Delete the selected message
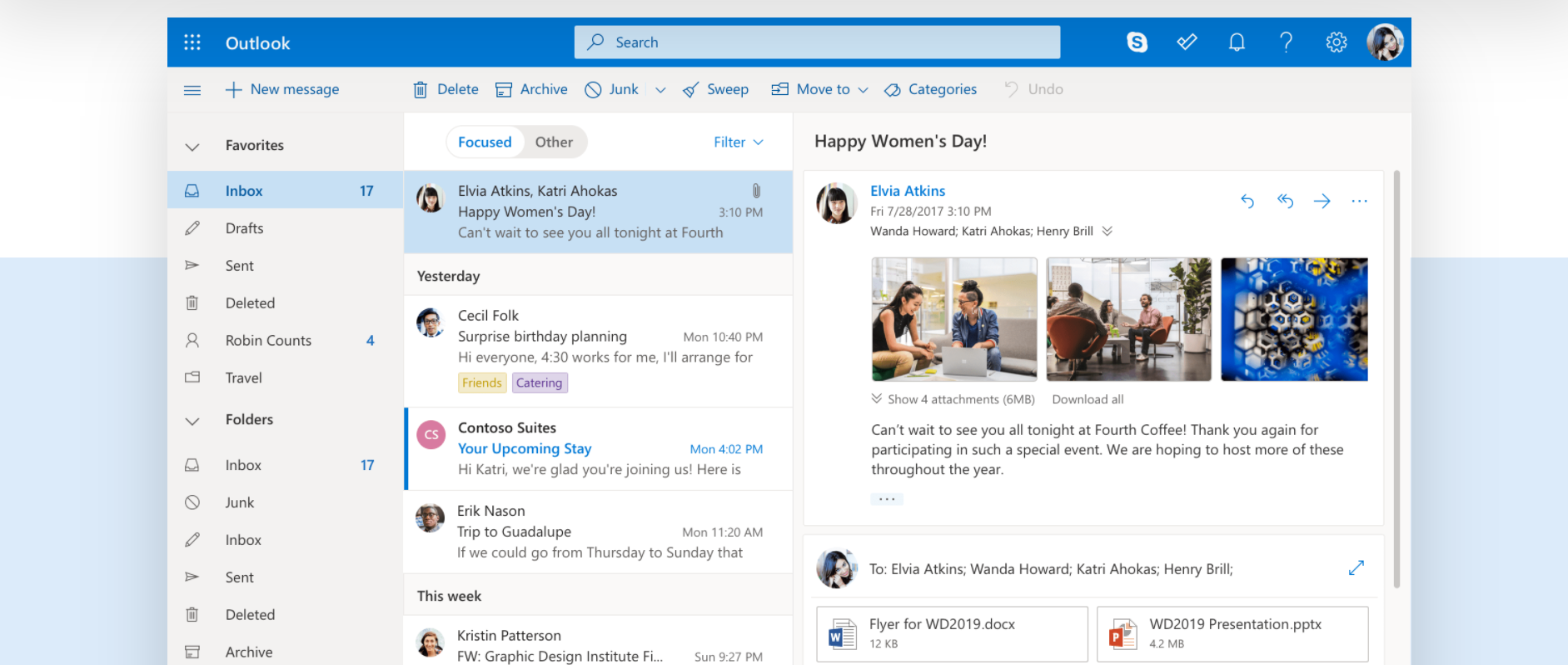Screen dimensions: 1568x665 tap(446, 89)
